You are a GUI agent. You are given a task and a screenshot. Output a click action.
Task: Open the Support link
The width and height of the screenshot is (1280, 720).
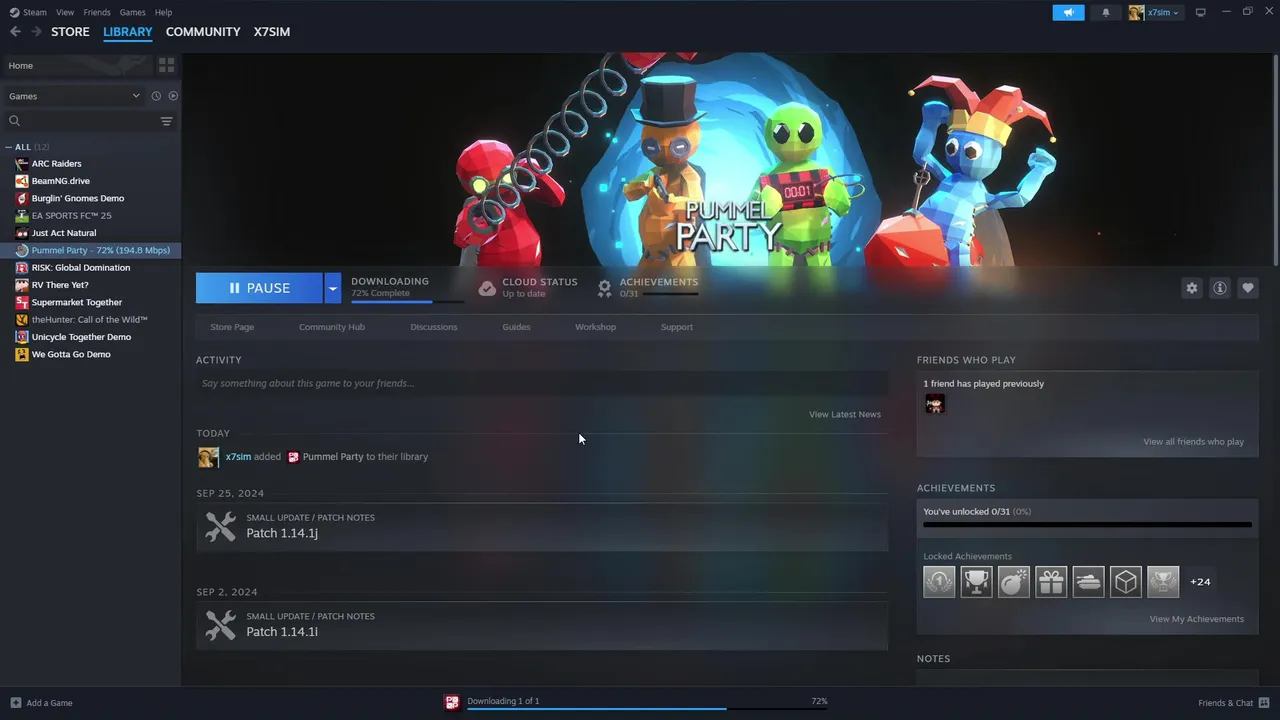click(677, 327)
